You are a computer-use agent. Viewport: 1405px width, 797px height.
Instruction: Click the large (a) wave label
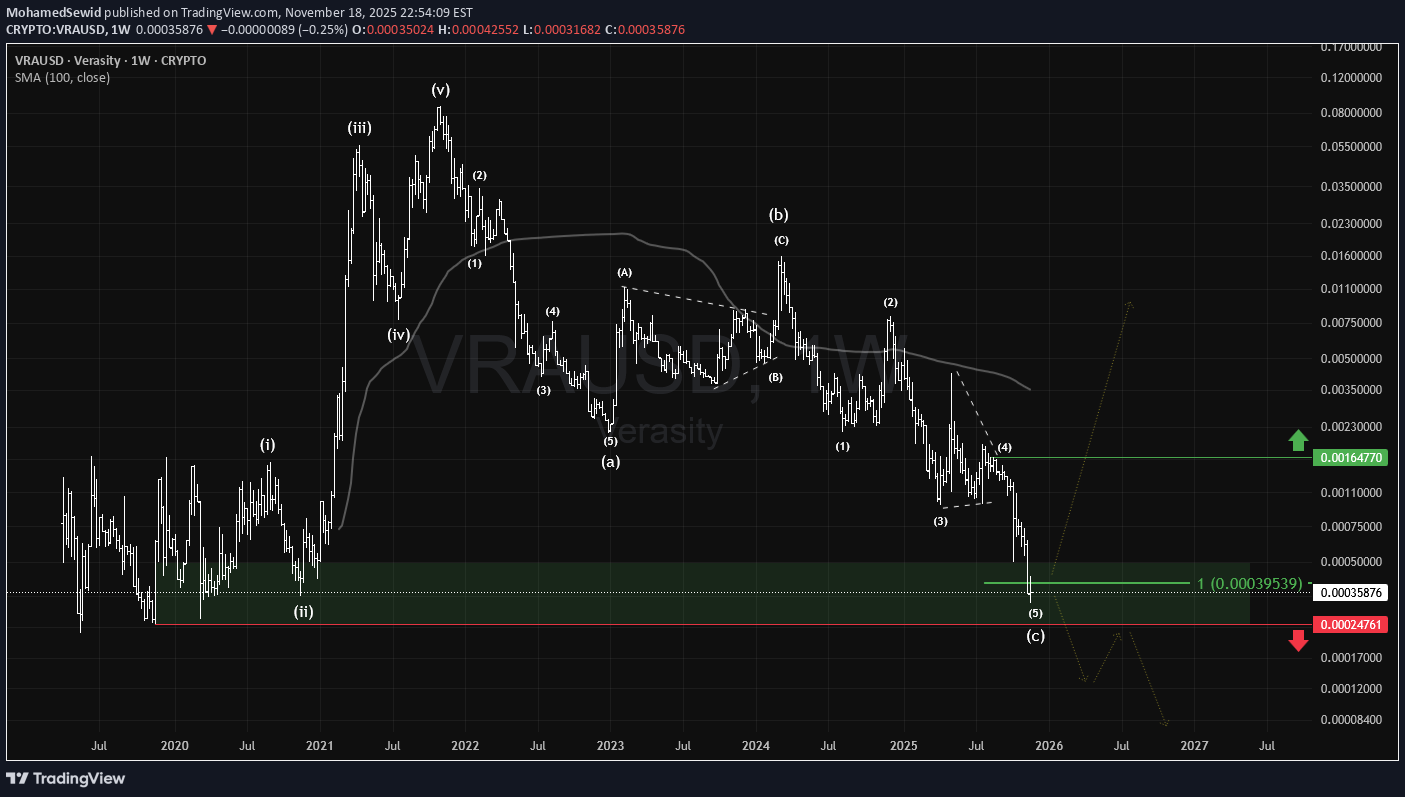coord(610,462)
